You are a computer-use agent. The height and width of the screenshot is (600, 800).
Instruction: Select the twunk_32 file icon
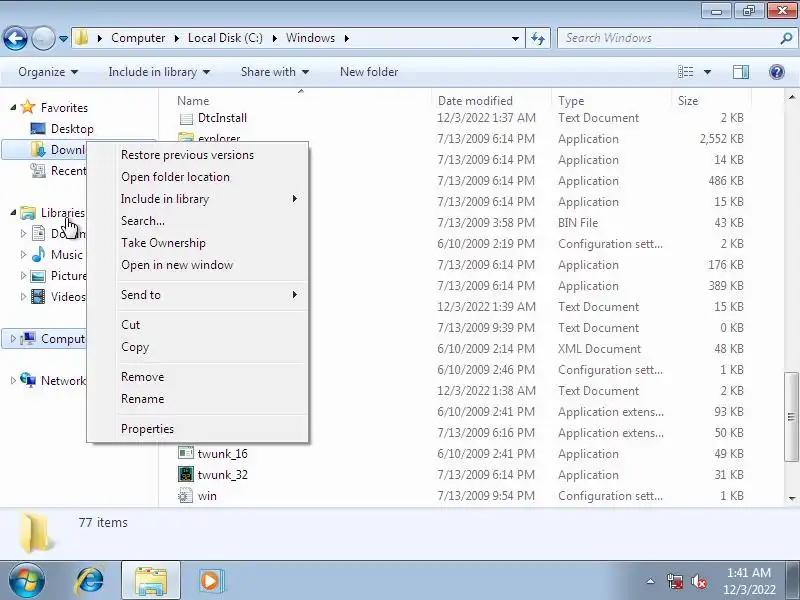click(x=186, y=474)
